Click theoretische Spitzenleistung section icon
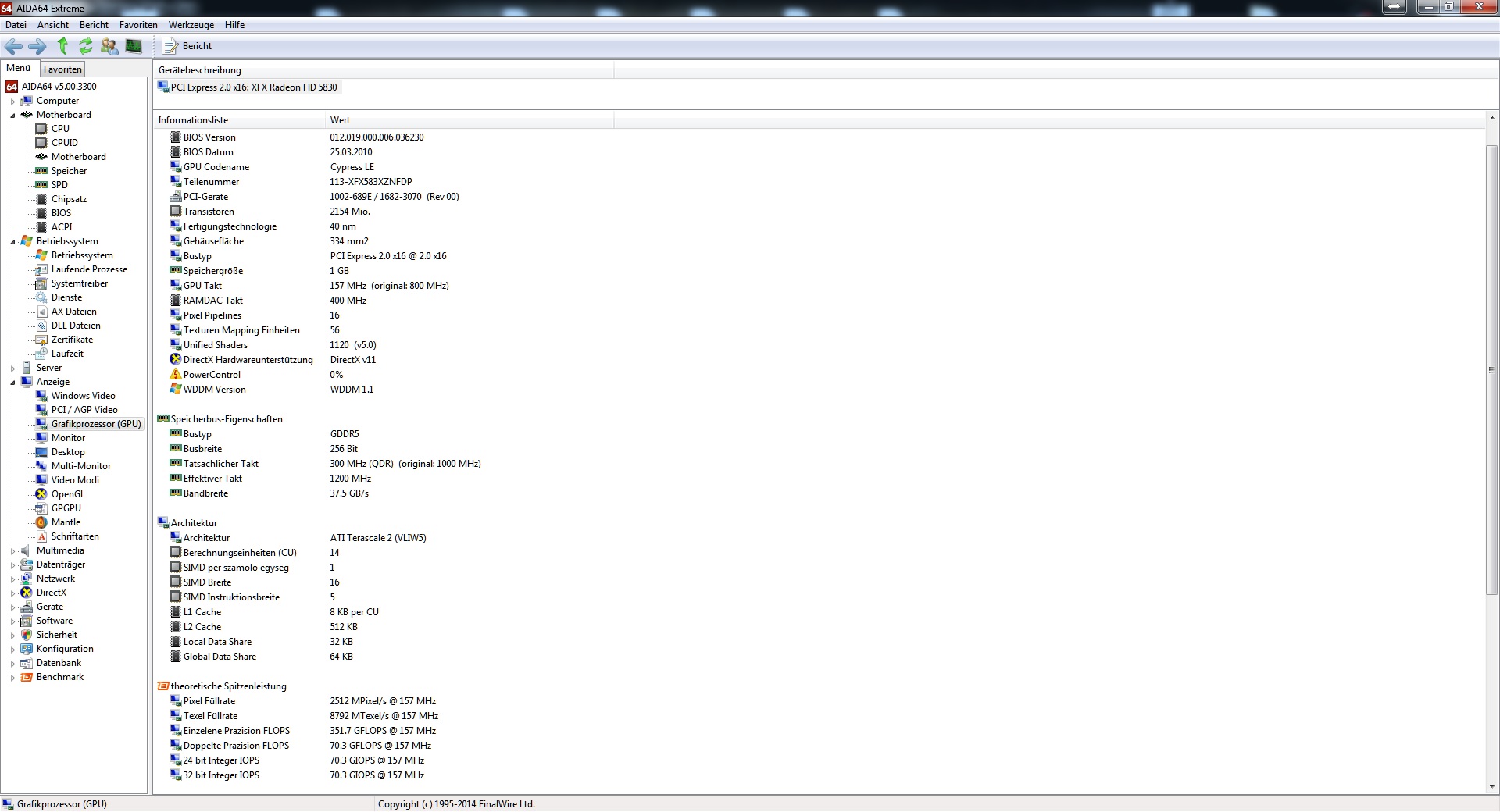The height and width of the screenshot is (812, 1500). coord(163,686)
